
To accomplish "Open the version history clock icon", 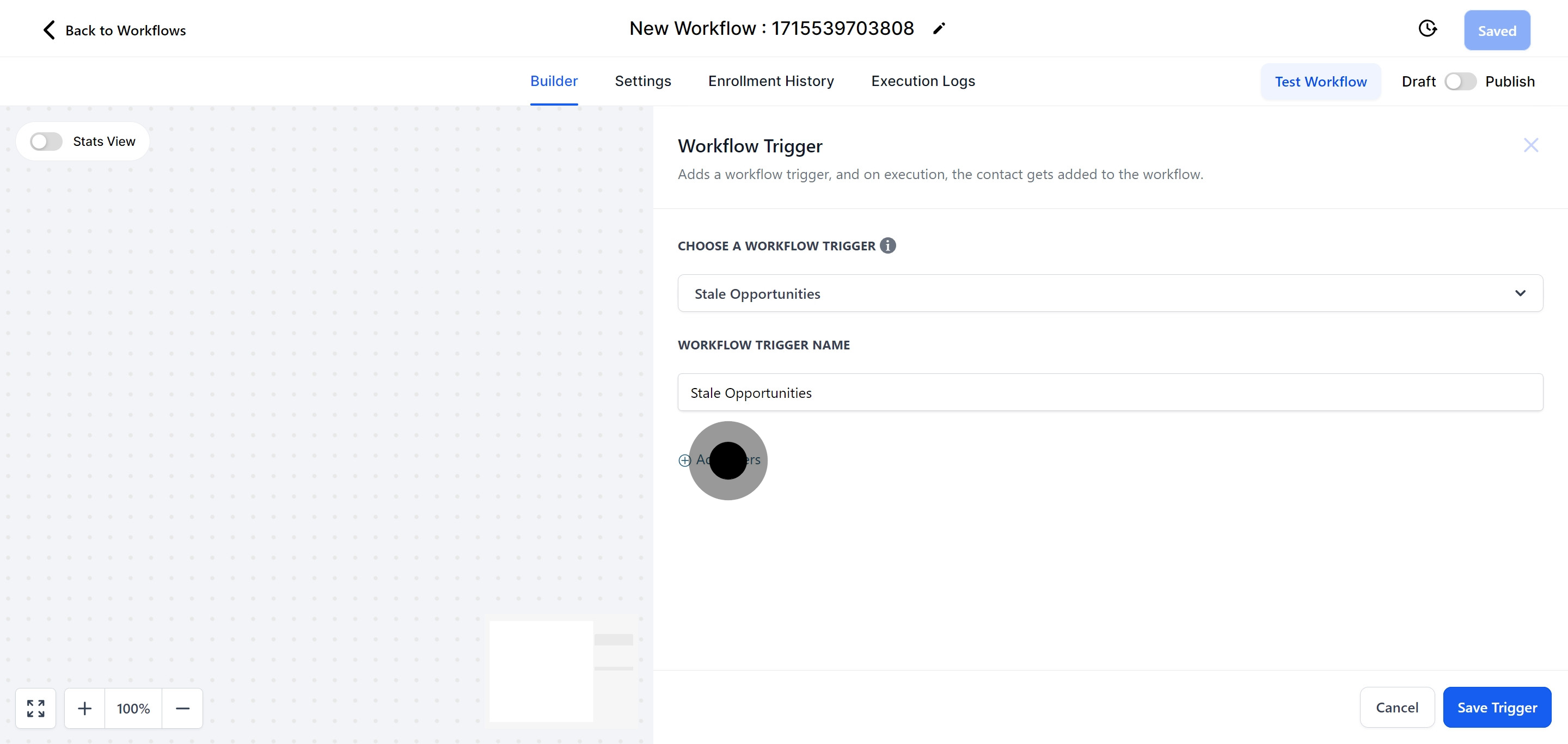I will tap(1428, 28).
